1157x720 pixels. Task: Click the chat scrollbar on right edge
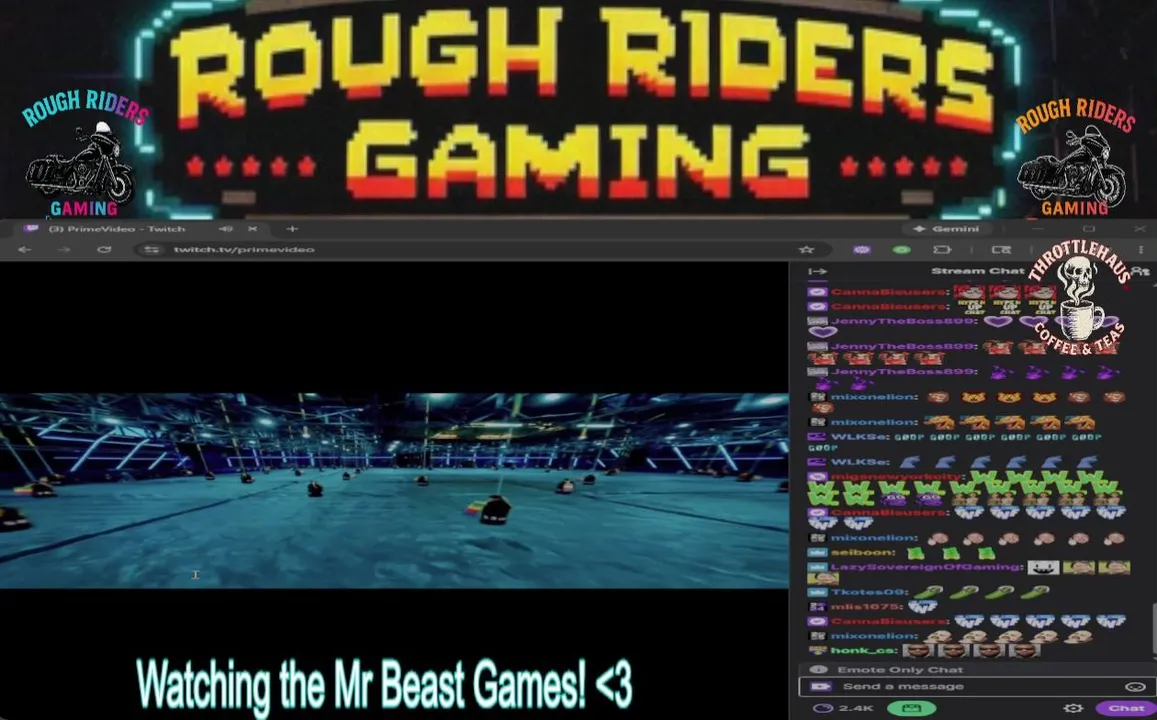(x=1153, y=627)
